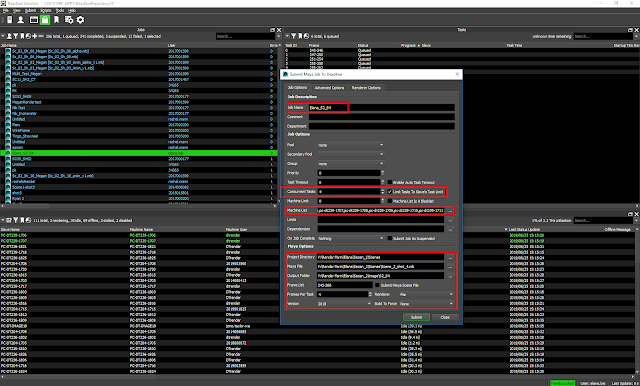Browse for Limits with ellipsis button
Screen dimensions: 640x386
click(x=450, y=220)
